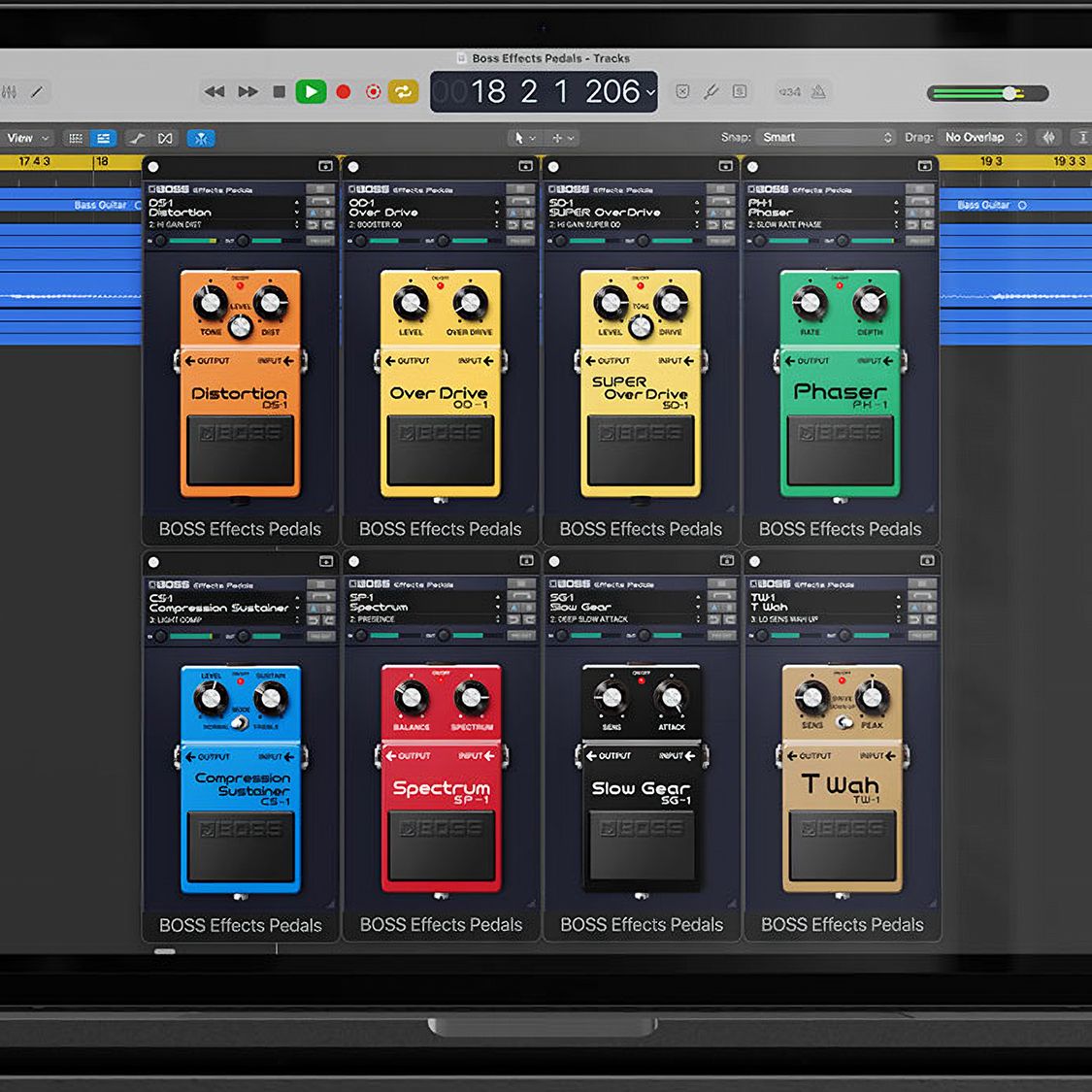Open the Snap Smart dropdown

click(x=825, y=137)
